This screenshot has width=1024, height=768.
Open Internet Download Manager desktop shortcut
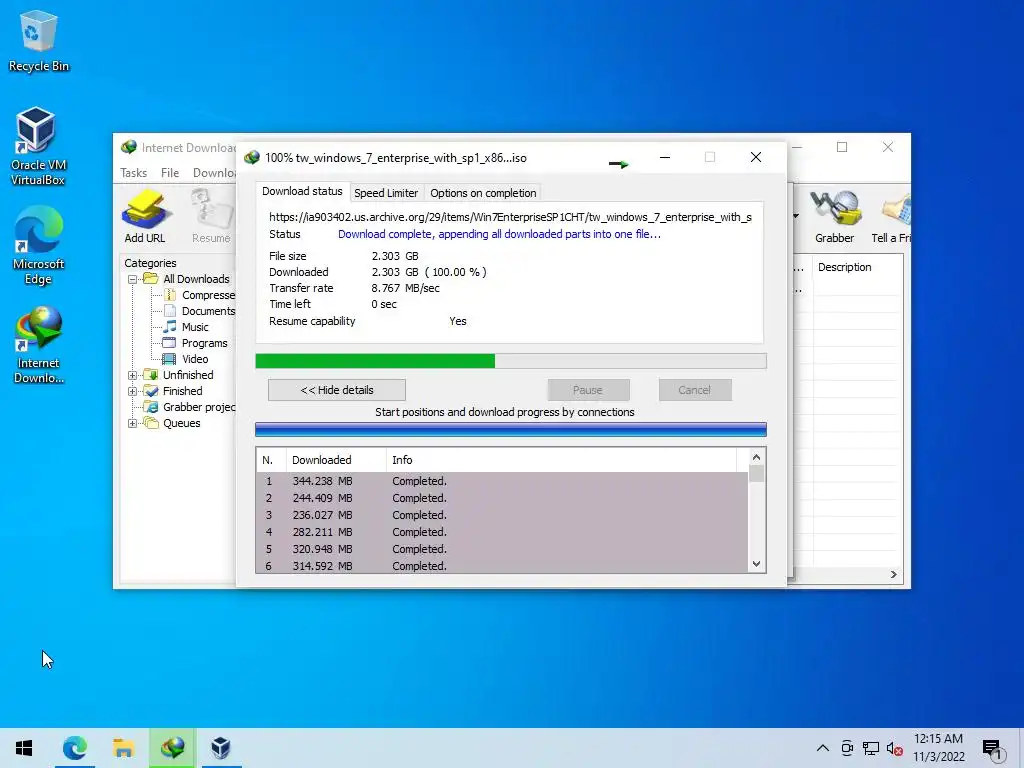click(x=38, y=345)
